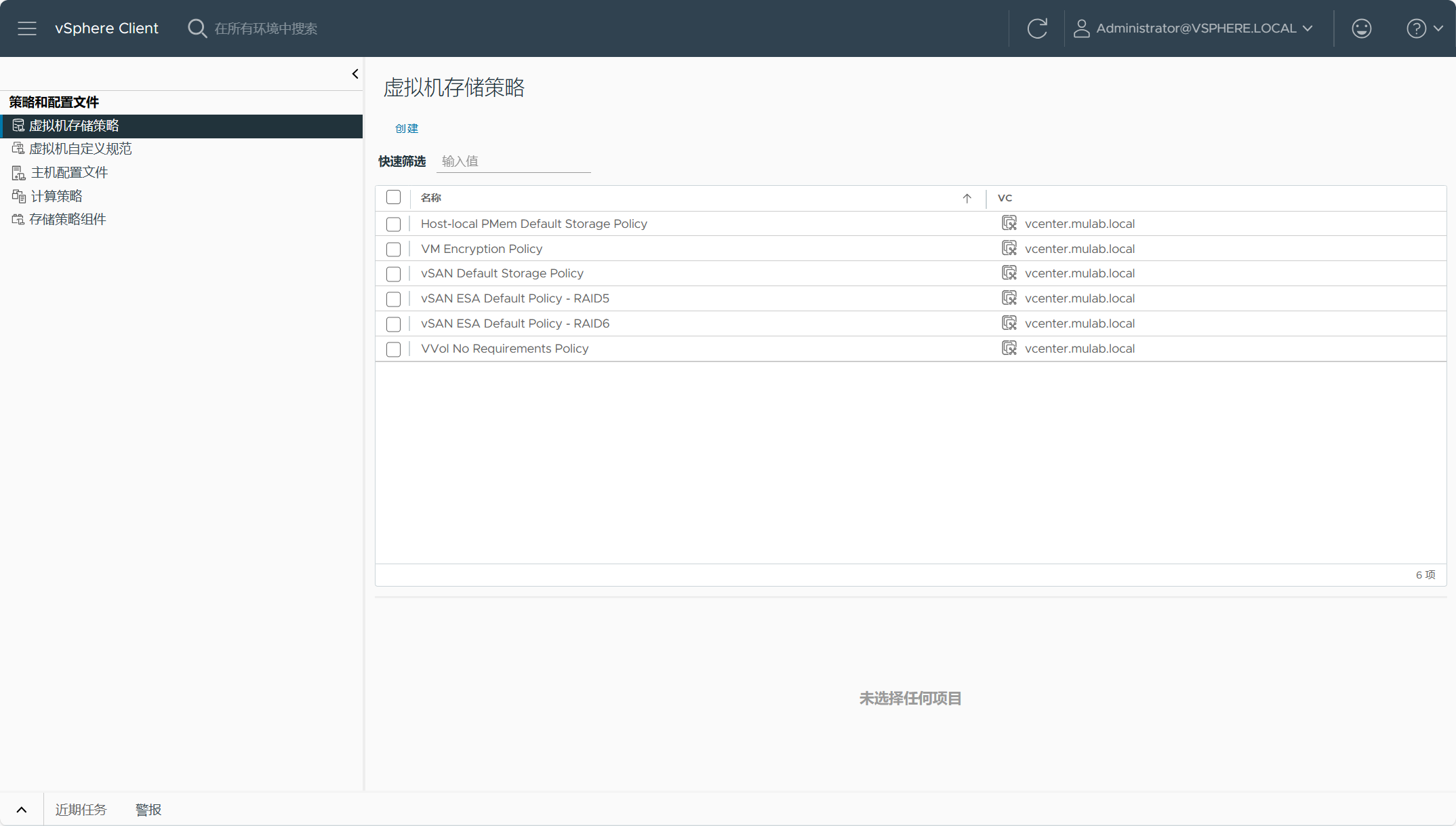Check VVol No Requirements Policy row
1456x826 pixels.
(393, 349)
